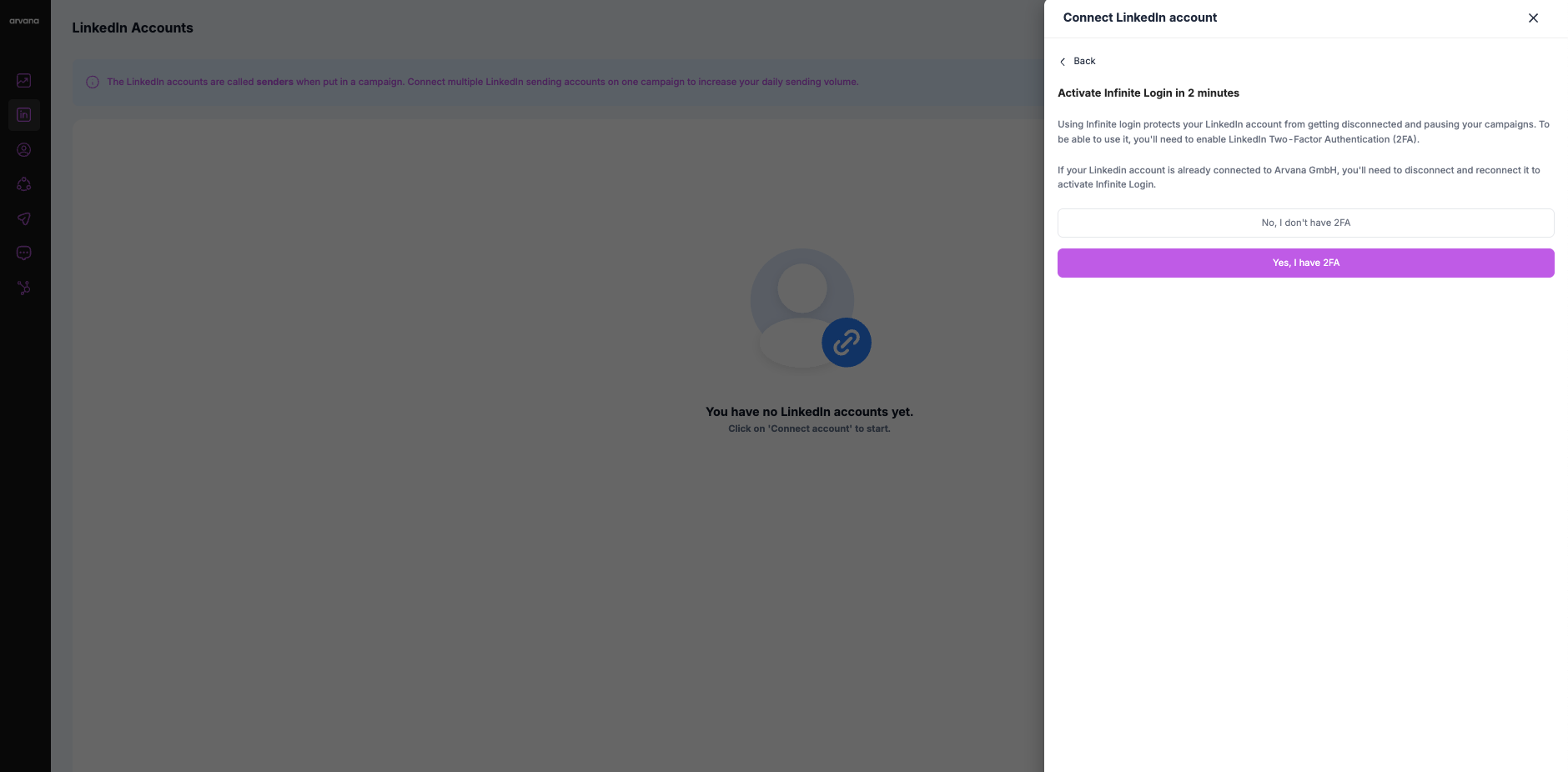Open the paper plane campaigns sidebar icon

24,218
